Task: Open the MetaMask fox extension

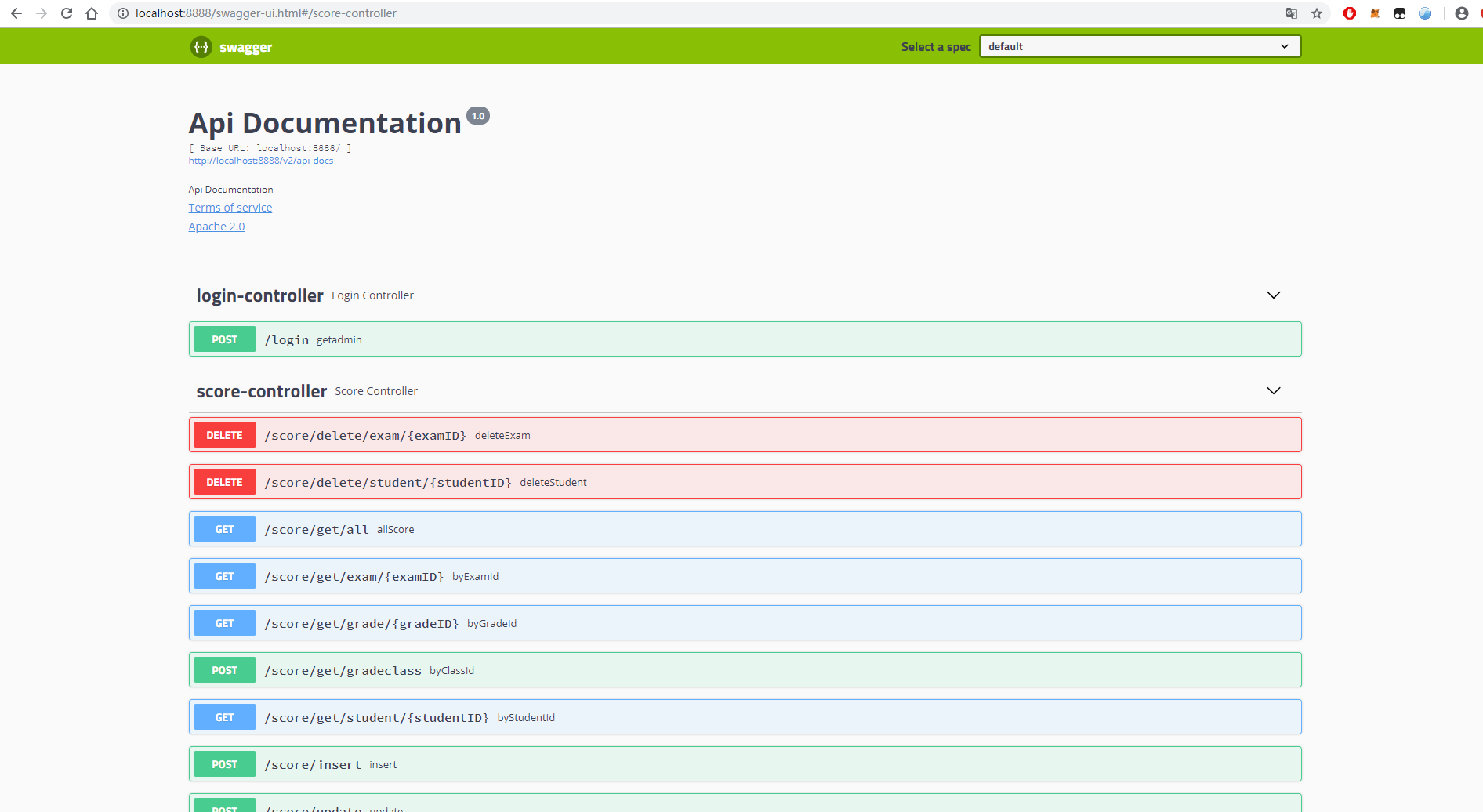Action: [x=1375, y=13]
